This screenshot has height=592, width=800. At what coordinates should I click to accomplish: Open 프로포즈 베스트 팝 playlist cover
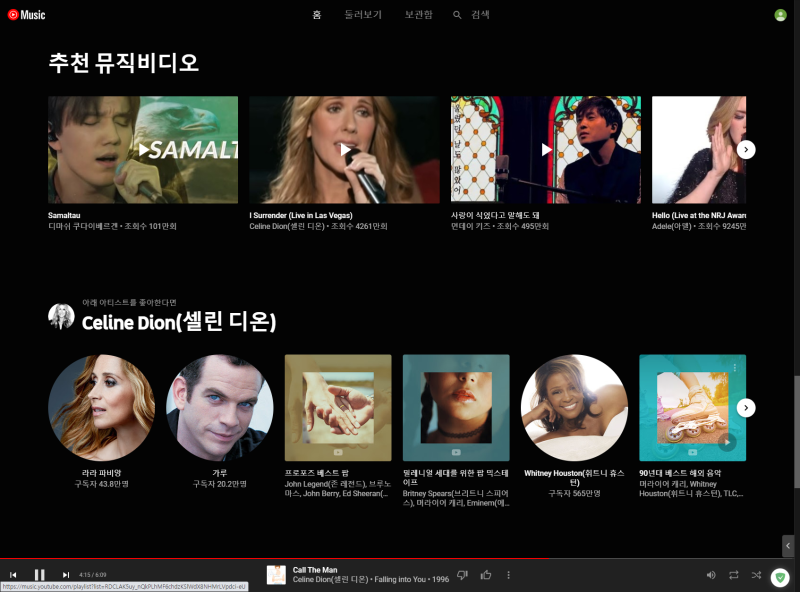pyautogui.click(x=338, y=408)
